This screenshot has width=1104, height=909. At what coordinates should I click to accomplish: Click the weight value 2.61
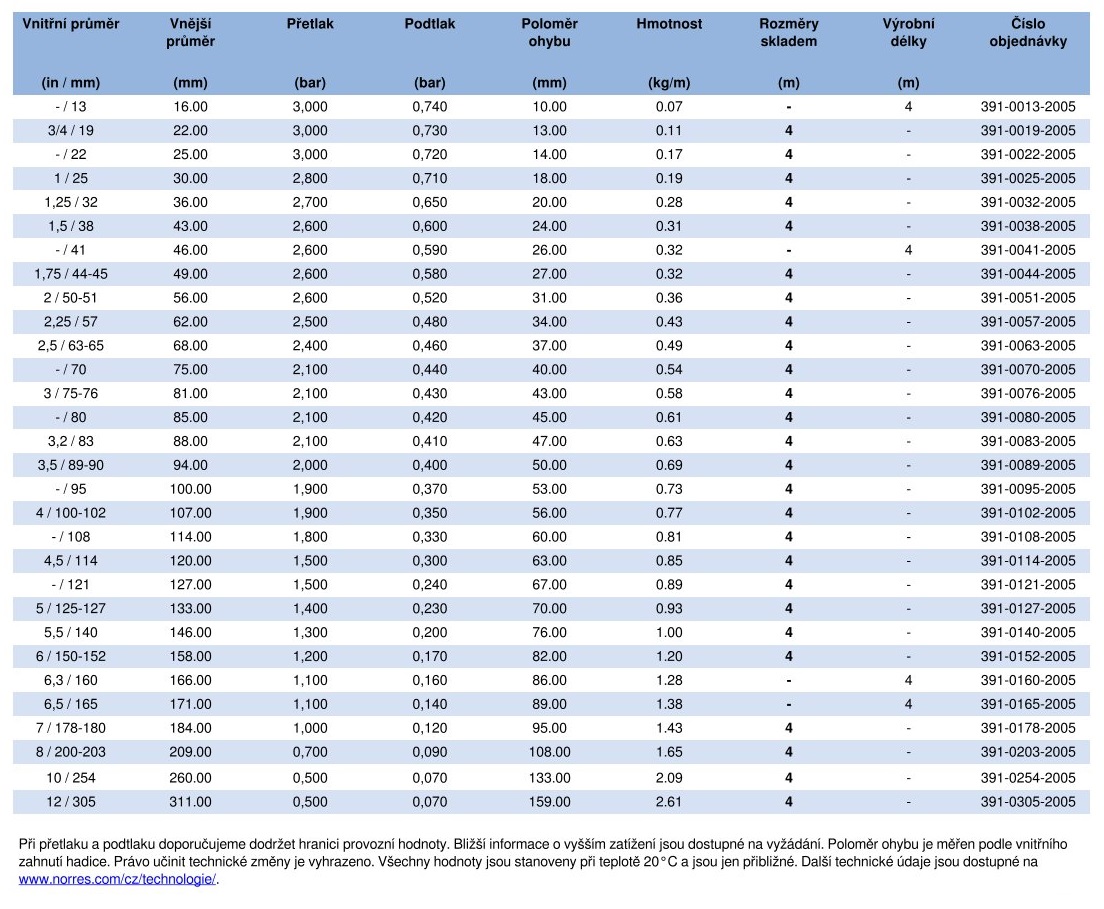669,802
